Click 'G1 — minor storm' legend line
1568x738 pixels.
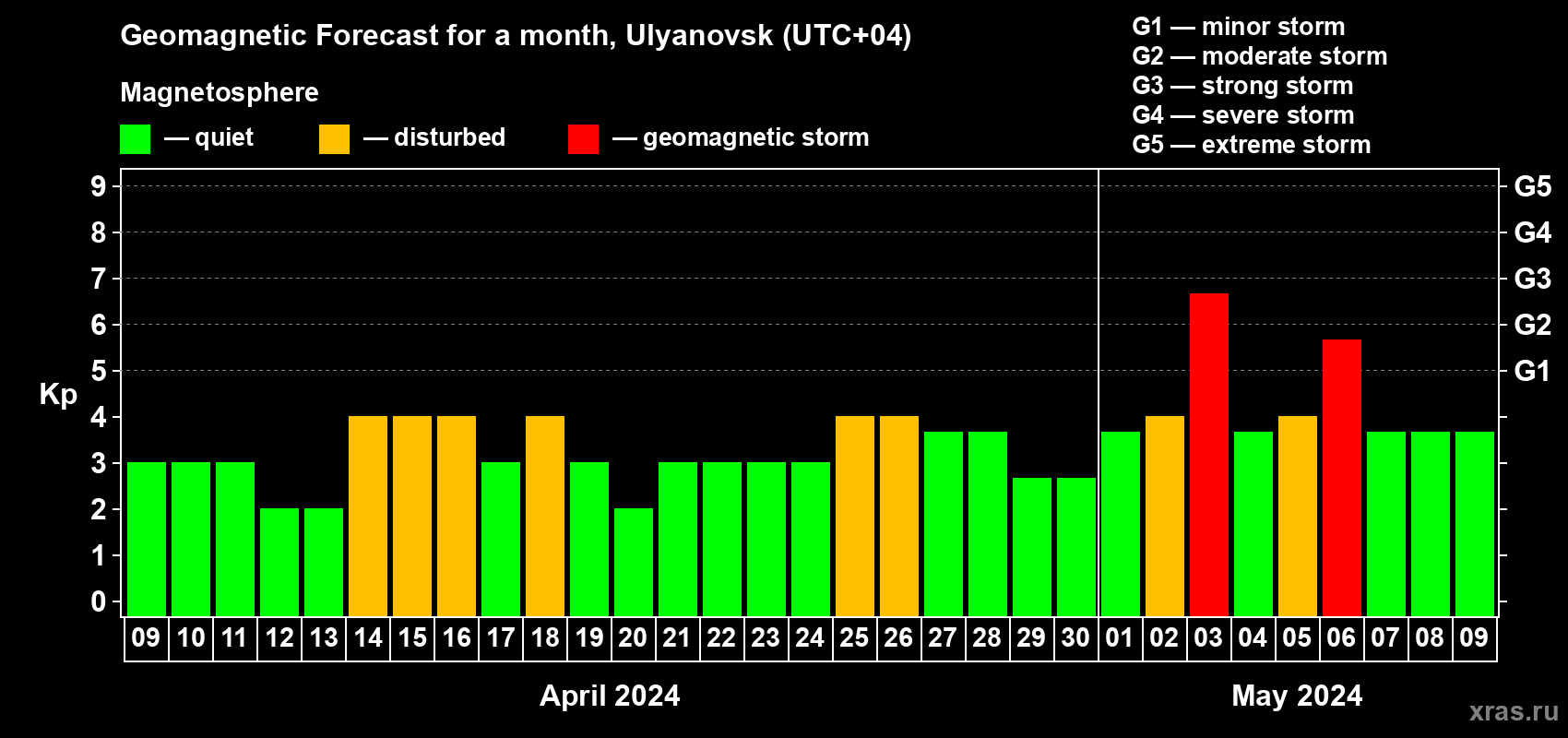point(1239,27)
